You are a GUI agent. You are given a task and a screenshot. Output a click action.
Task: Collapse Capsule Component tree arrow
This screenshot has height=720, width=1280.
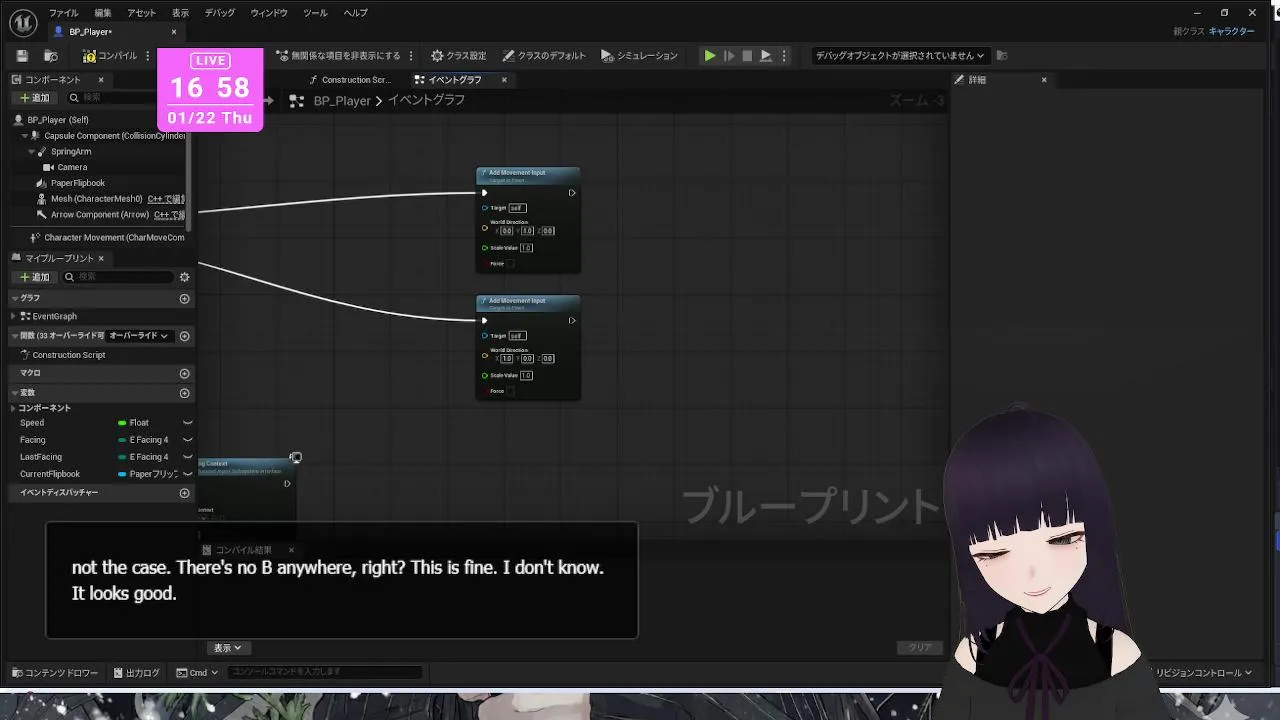click(x=25, y=136)
